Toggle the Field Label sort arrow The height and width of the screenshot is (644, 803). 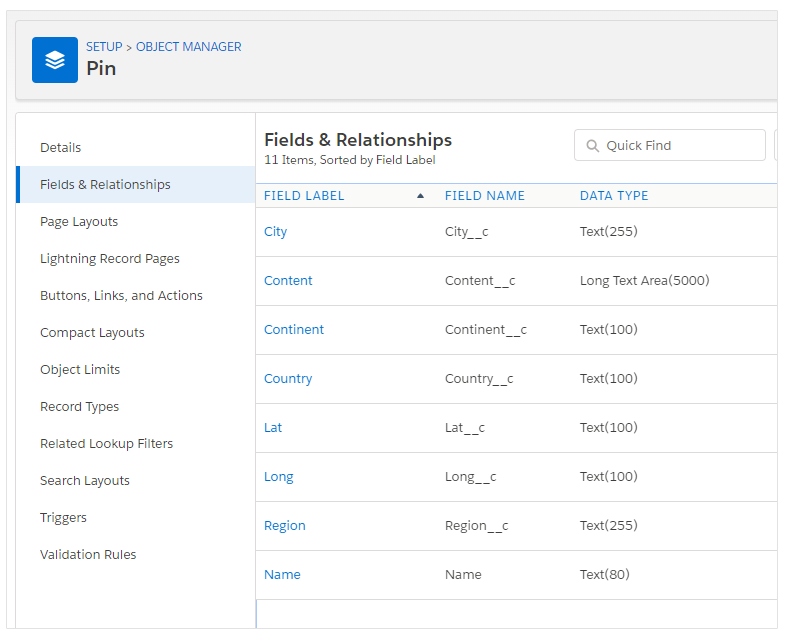(420, 196)
